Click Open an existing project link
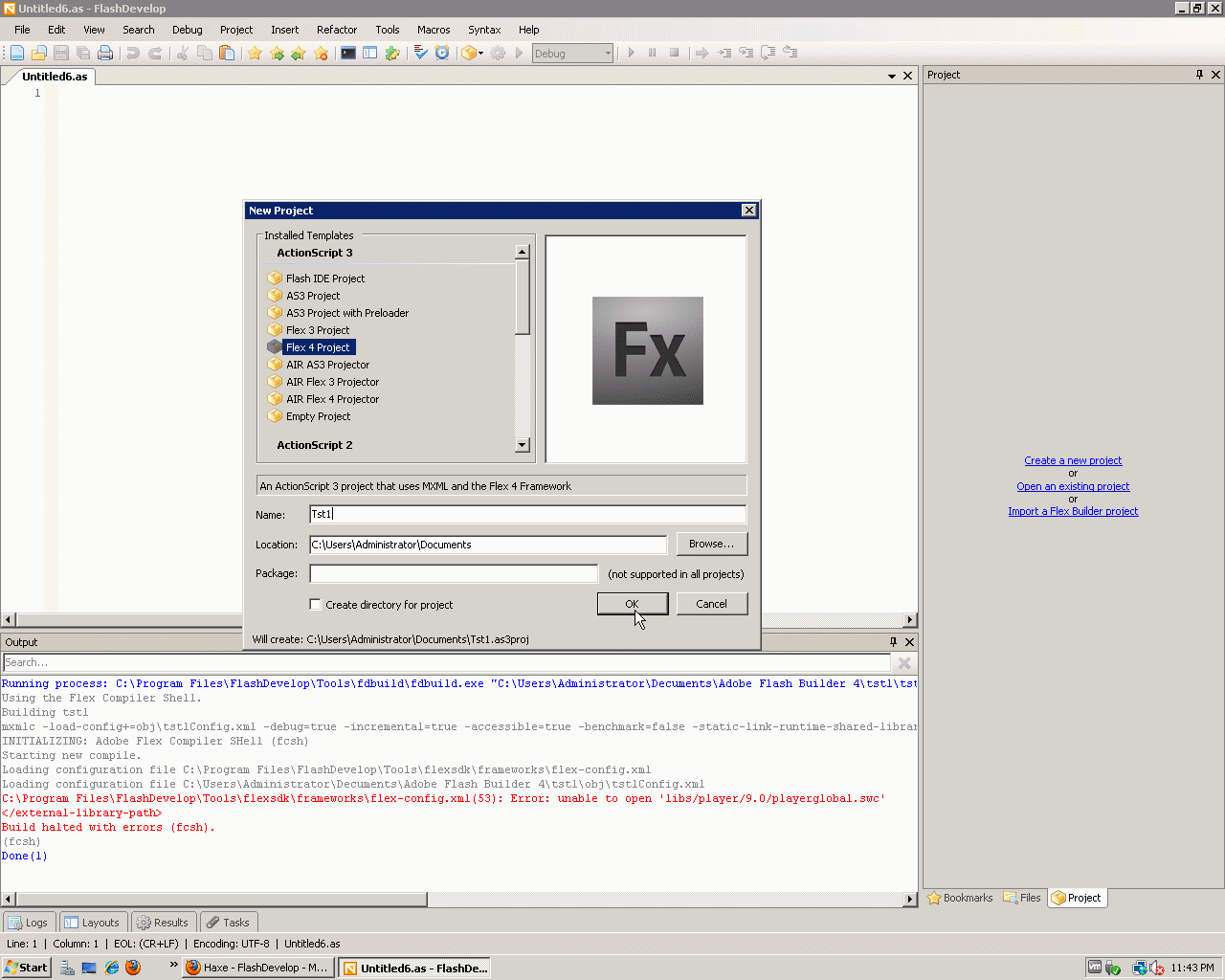Screen dimensions: 1225x980 click(x=1073, y=486)
